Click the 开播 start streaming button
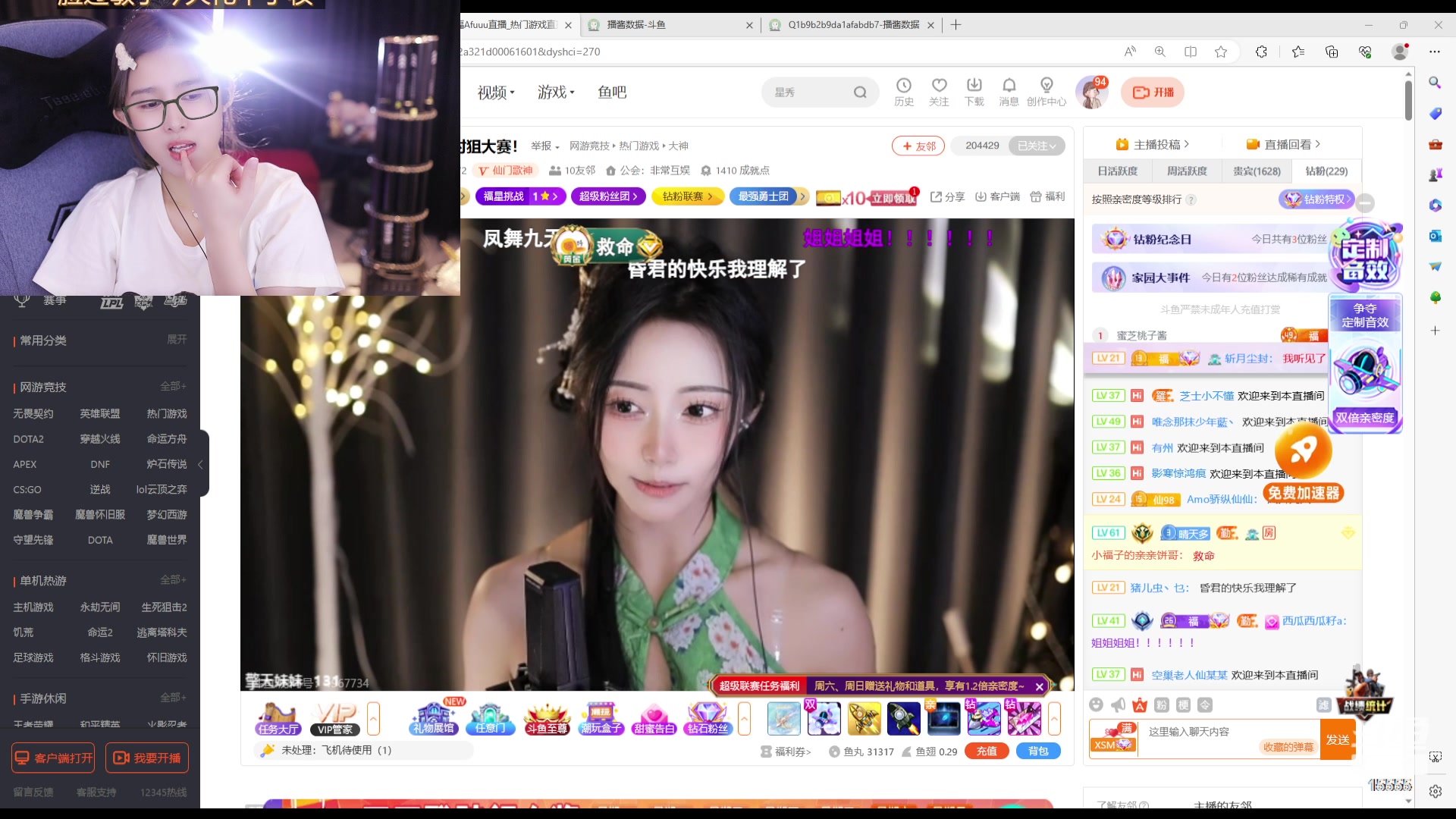1456x819 pixels. pos(1153,93)
